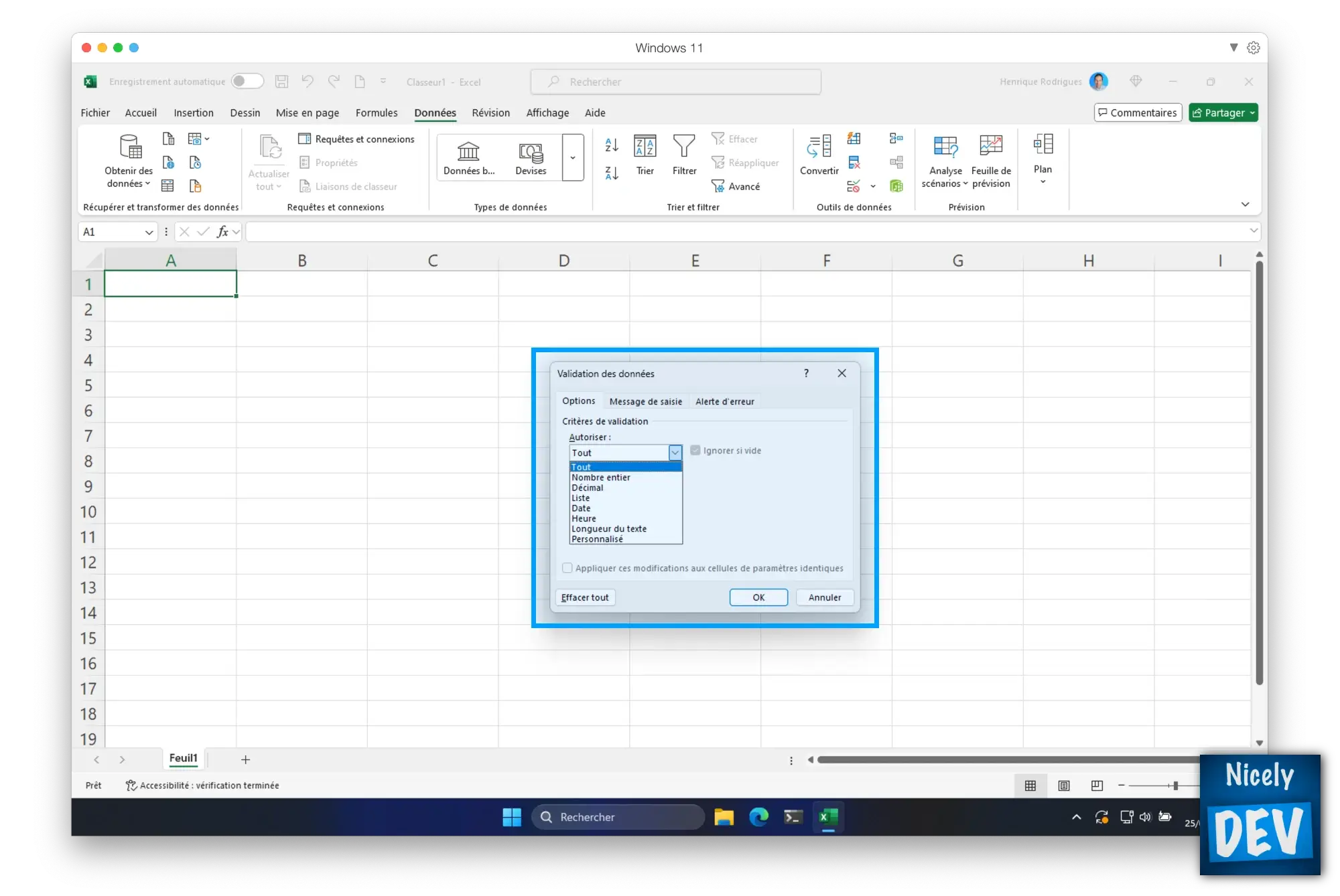Click the undo arrow icon
This screenshot has width=1340, height=896.
(308, 82)
